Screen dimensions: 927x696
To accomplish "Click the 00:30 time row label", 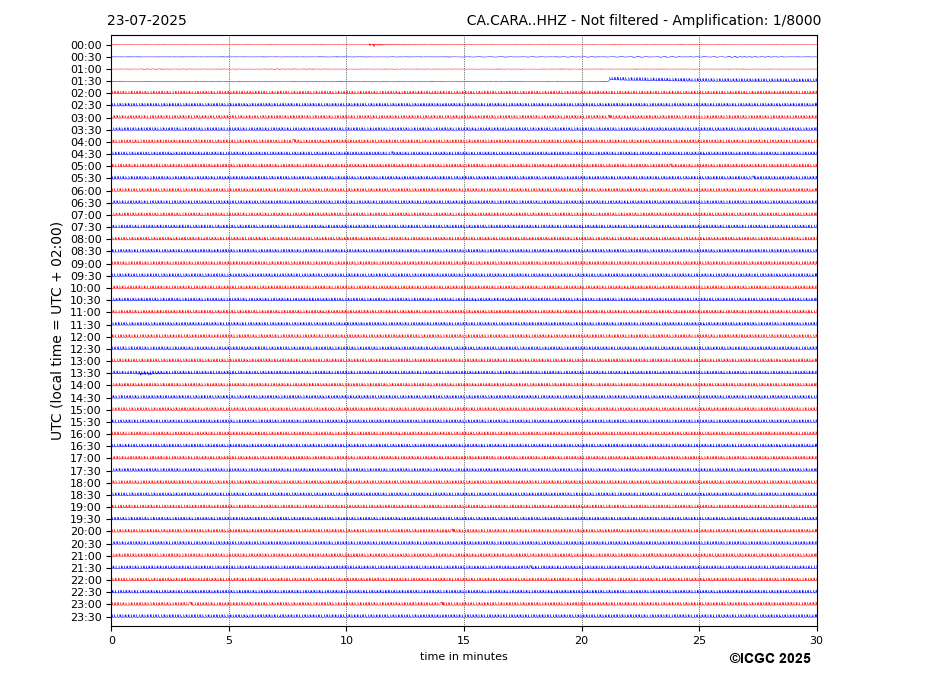I will coord(86,57).
